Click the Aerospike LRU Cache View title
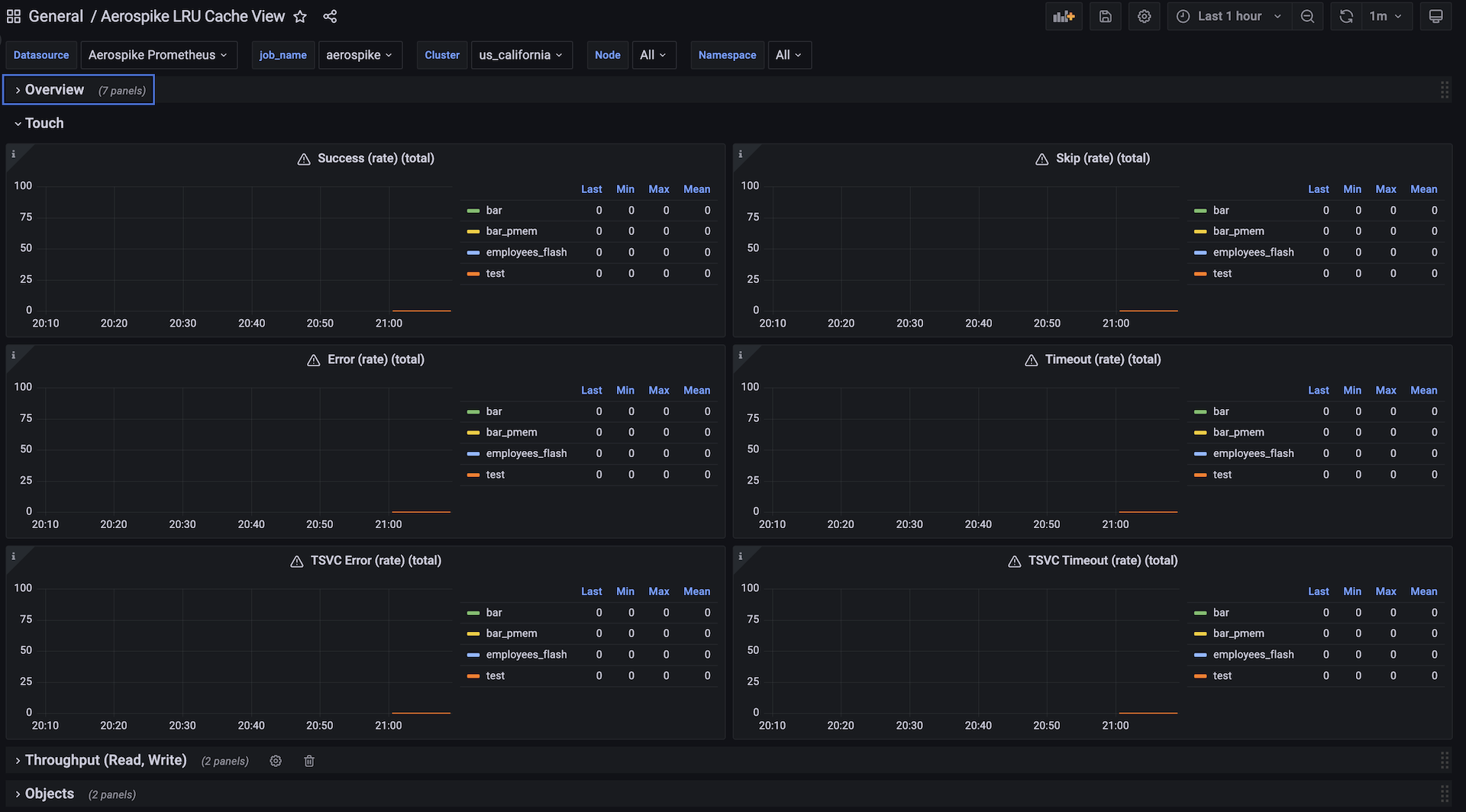This screenshot has width=1466, height=812. click(x=192, y=16)
